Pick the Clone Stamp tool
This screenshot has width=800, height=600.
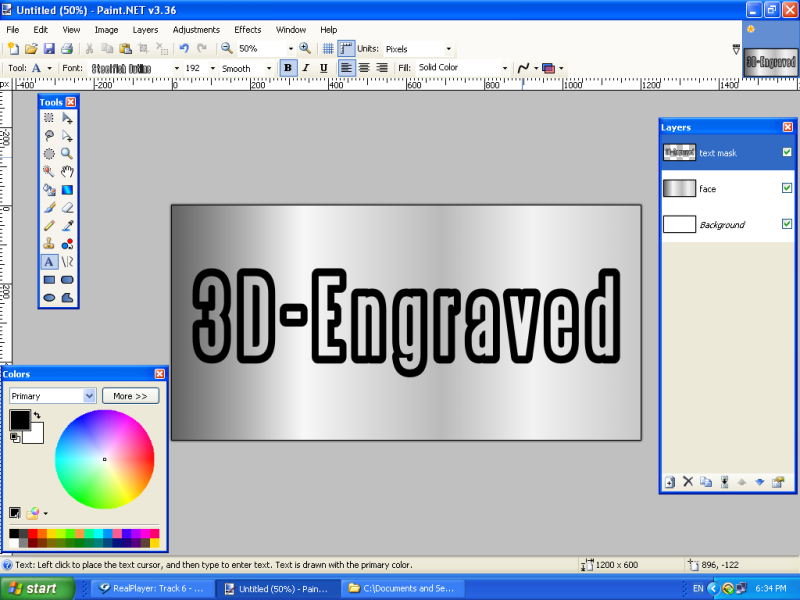(x=48, y=243)
